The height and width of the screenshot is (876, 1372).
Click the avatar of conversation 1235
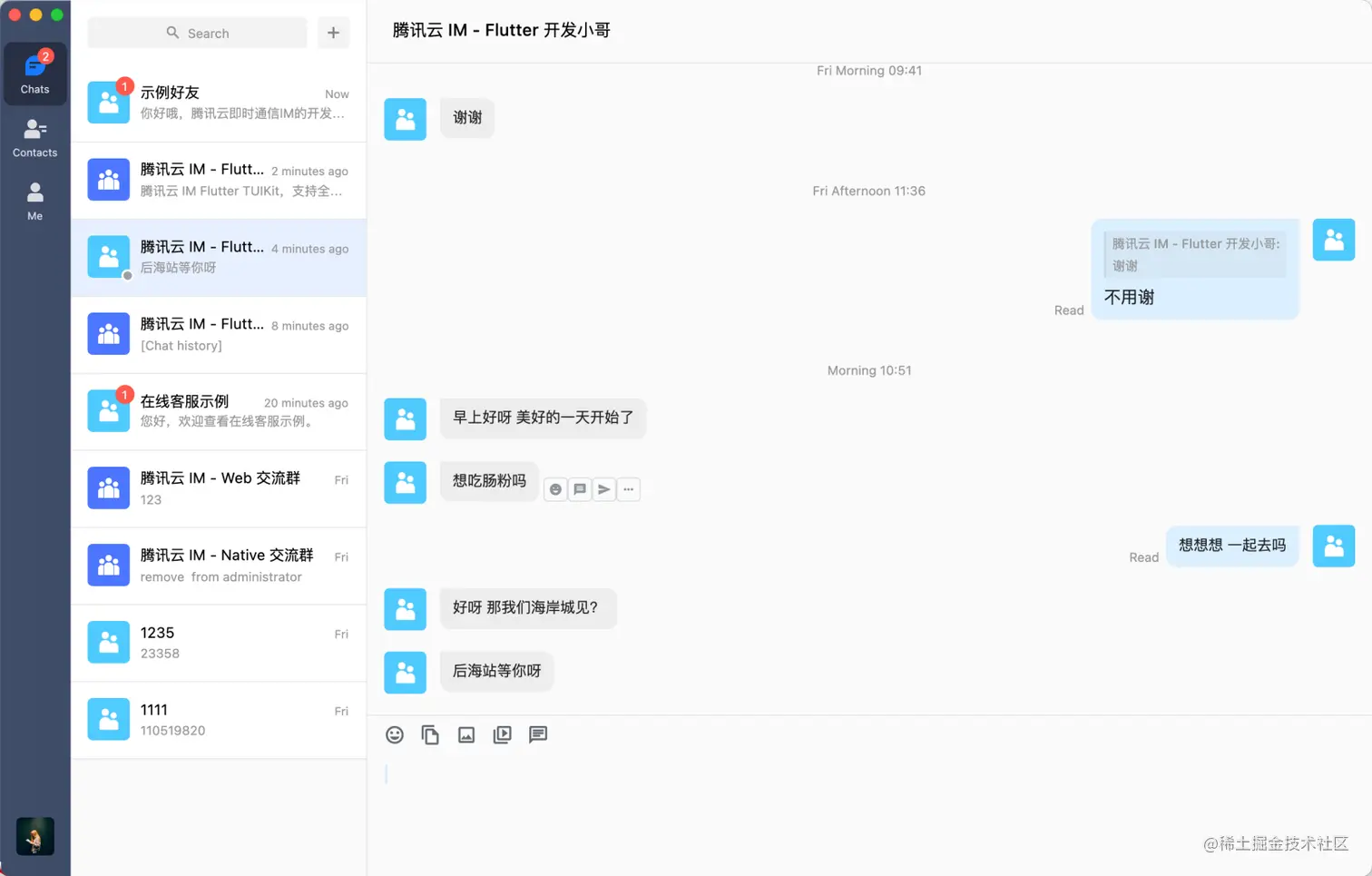click(x=108, y=642)
